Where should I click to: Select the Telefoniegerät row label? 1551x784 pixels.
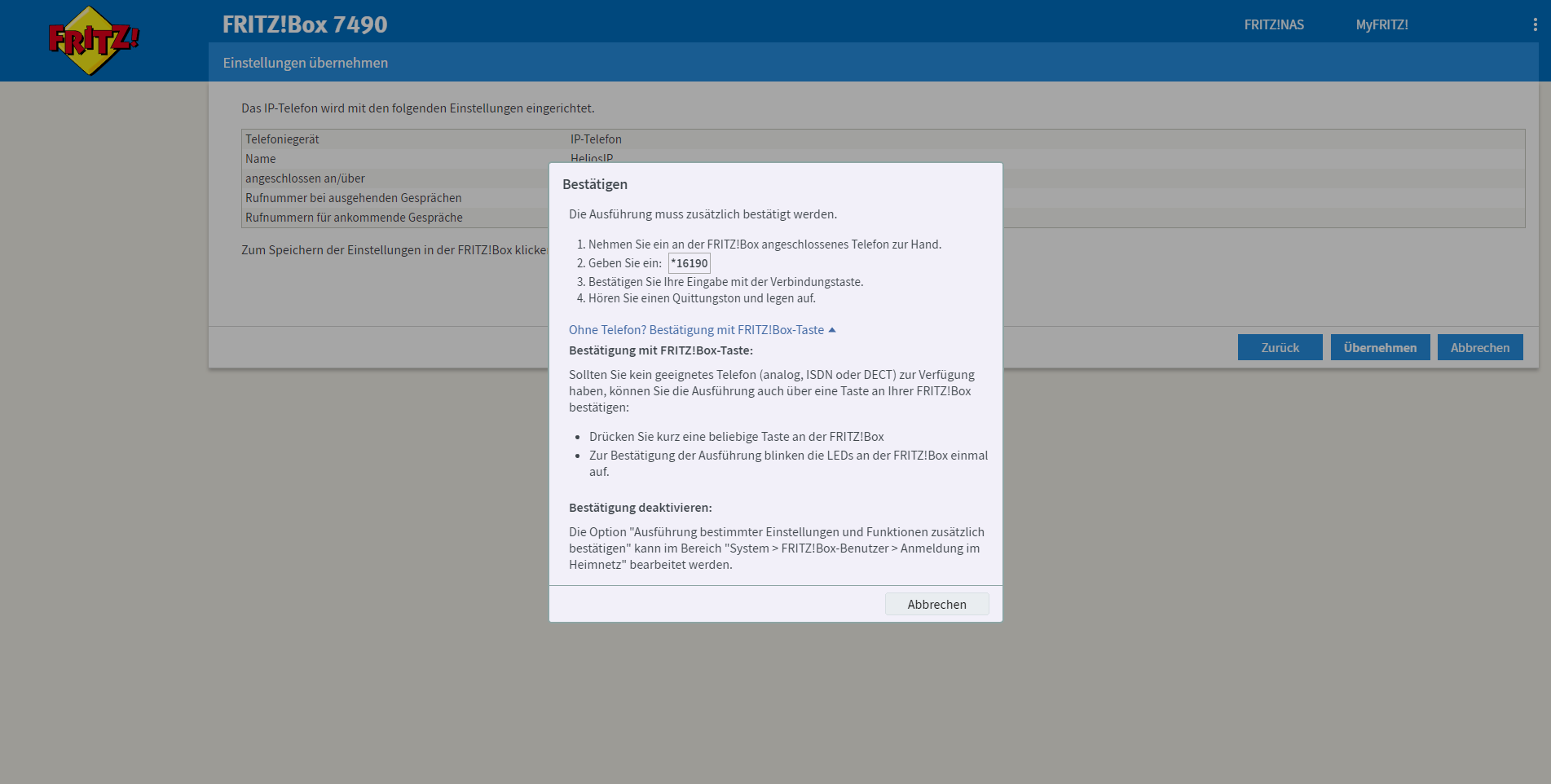tap(282, 139)
